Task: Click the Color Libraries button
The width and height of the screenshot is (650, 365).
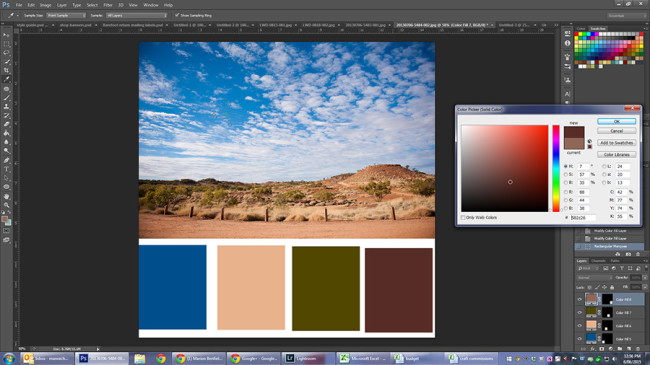Action: click(x=616, y=154)
